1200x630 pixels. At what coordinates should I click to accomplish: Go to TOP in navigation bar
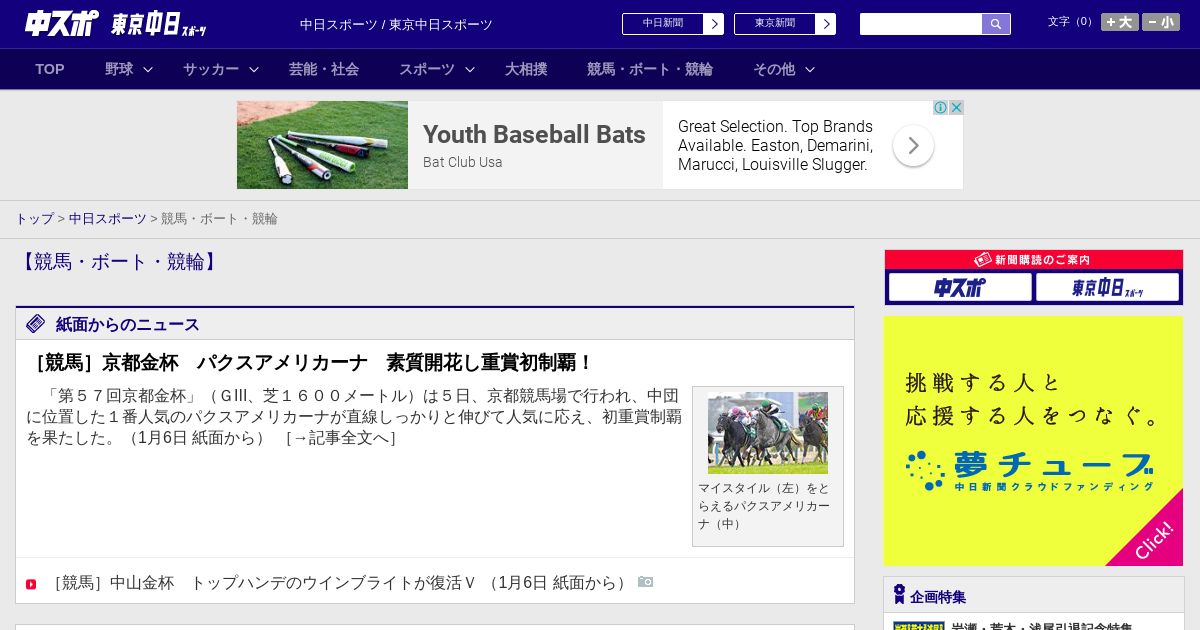point(50,69)
